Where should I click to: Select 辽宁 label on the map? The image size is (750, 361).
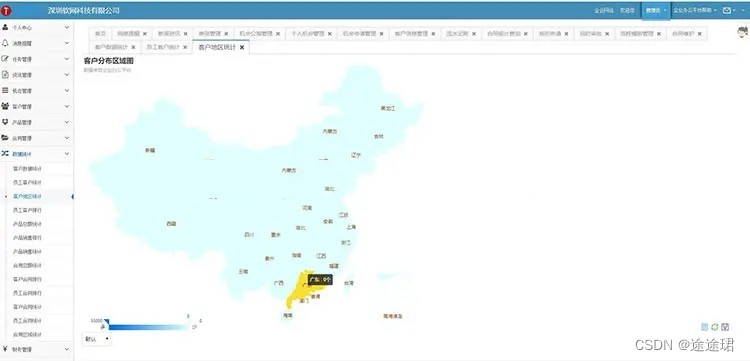[355, 155]
